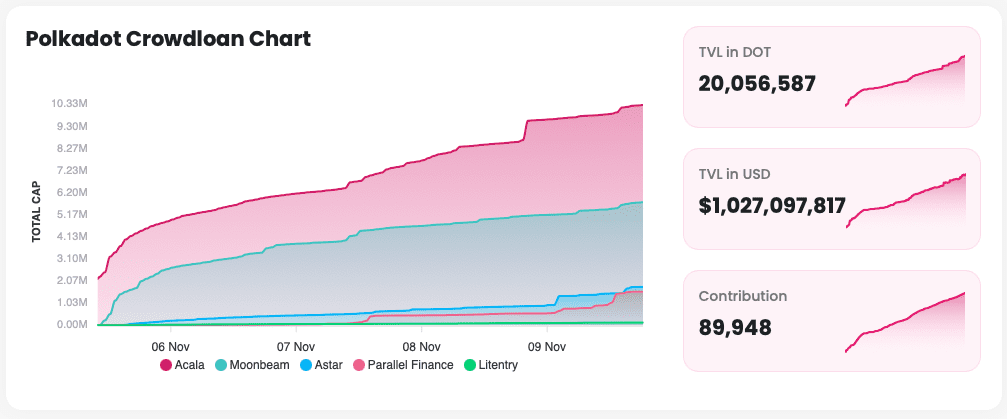Click the Litentry green legend dot
The width and height of the screenshot is (1007, 419).
(x=471, y=365)
